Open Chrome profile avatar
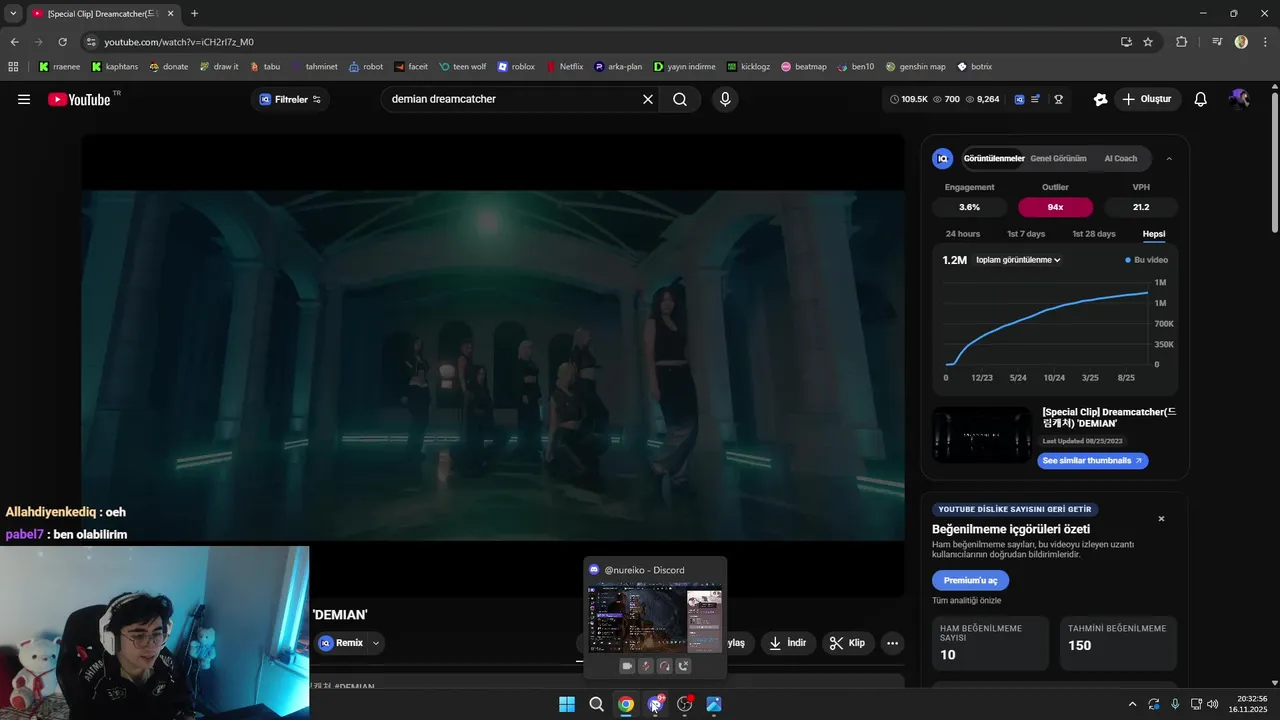The width and height of the screenshot is (1280, 720). tap(1241, 42)
